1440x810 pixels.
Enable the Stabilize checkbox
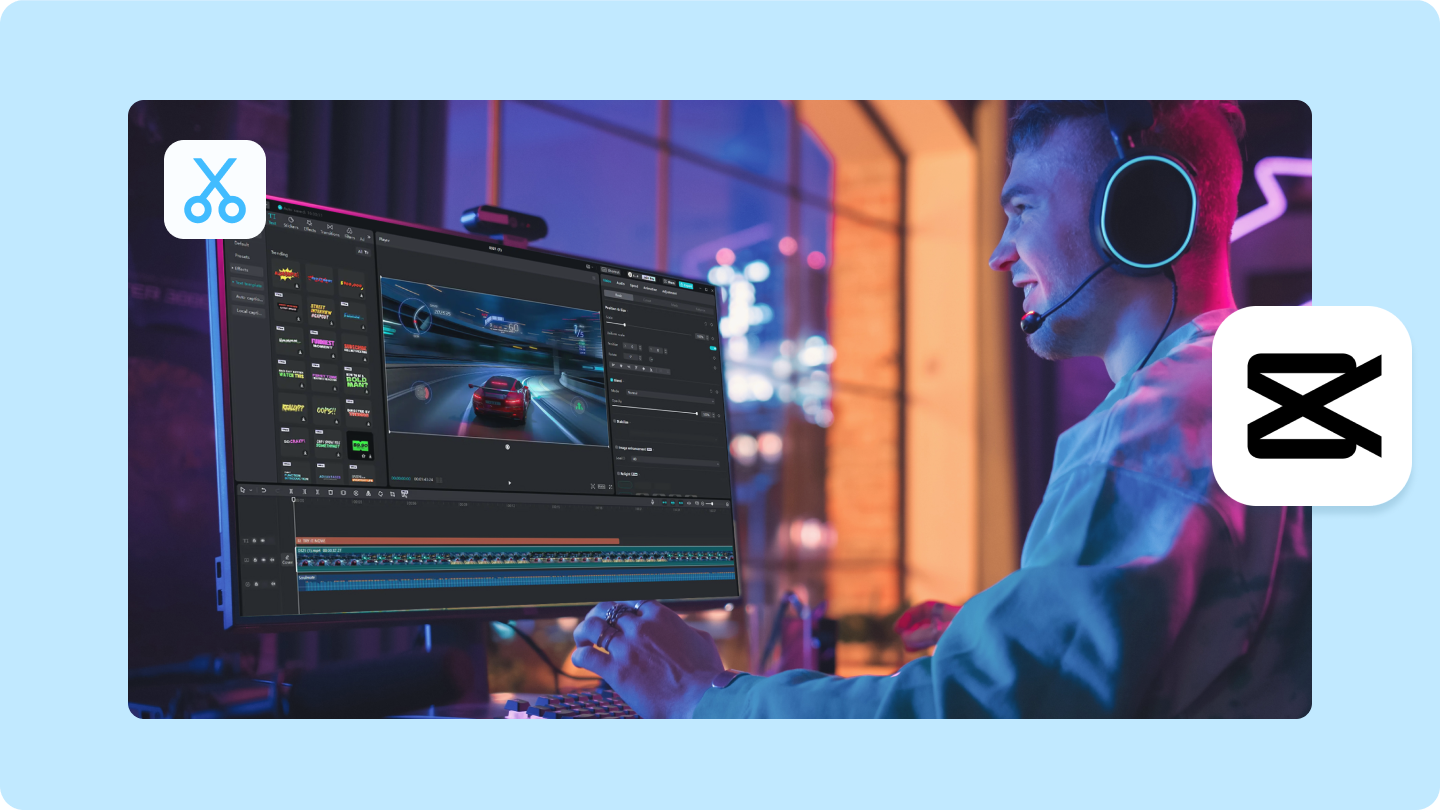tap(614, 421)
